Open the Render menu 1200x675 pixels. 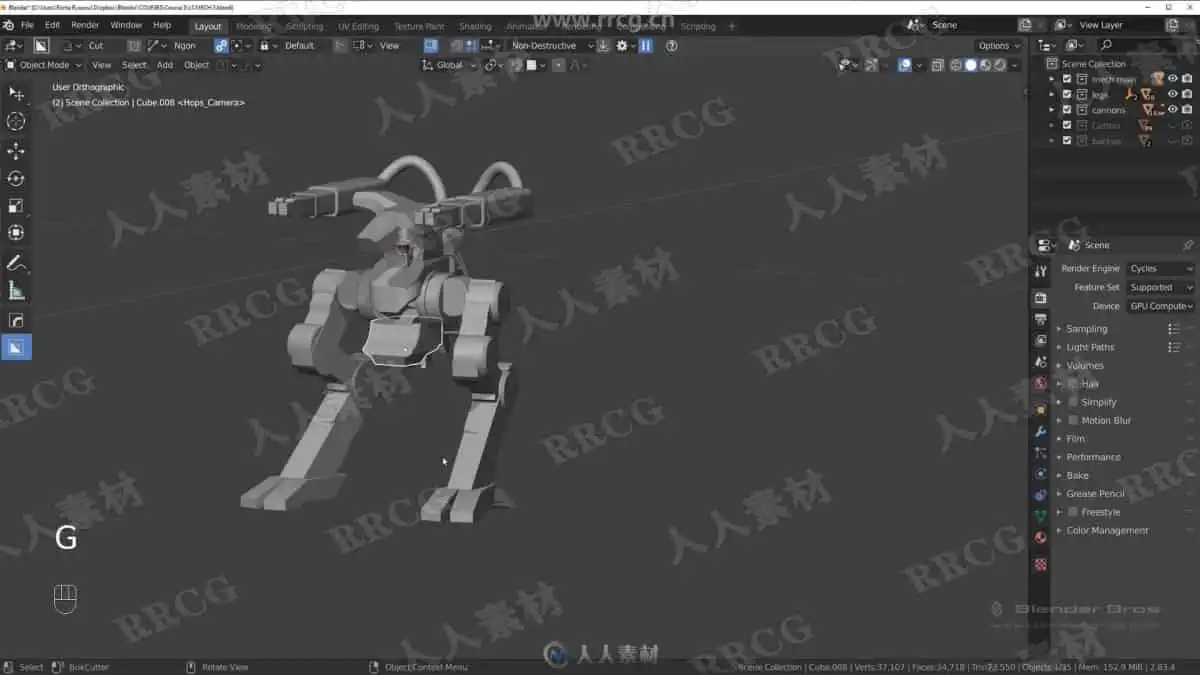click(x=85, y=25)
